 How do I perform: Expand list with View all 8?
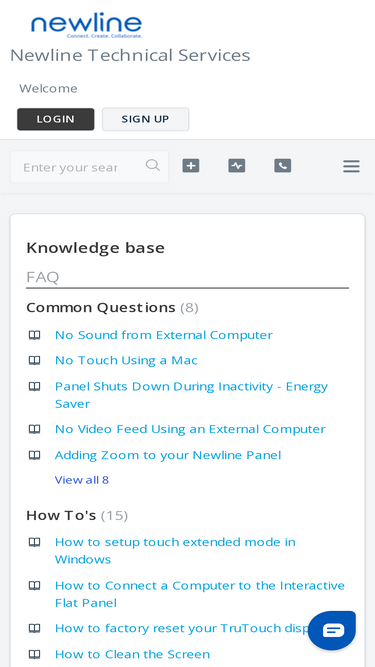82,480
